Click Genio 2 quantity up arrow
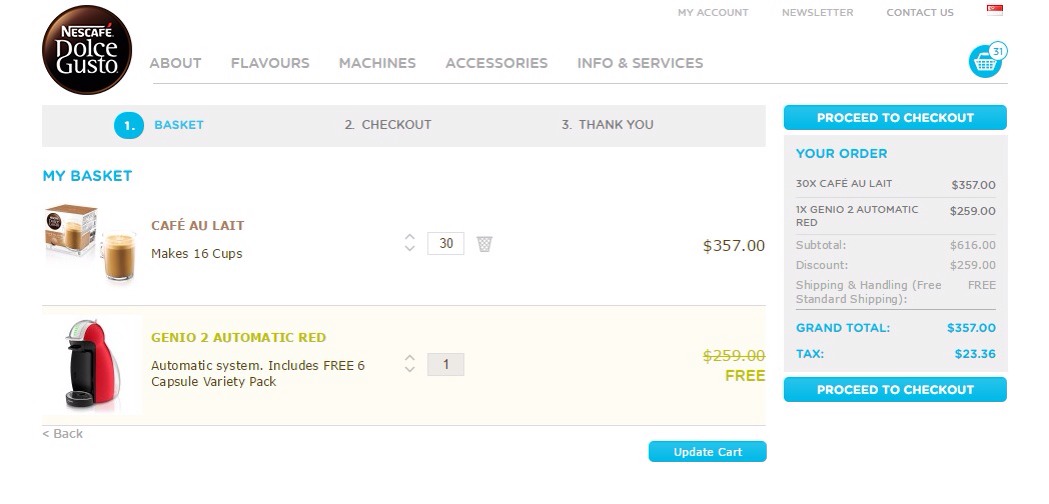 [409, 357]
